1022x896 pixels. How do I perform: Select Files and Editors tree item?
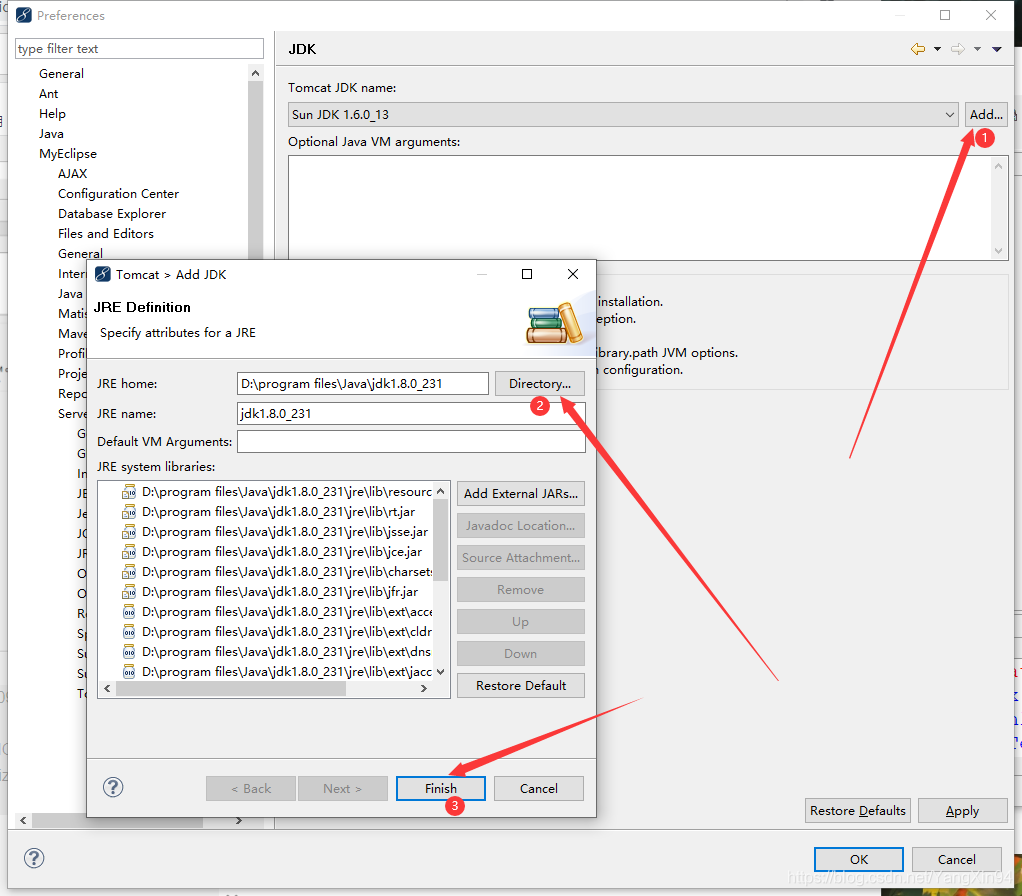click(x=106, y=233)
